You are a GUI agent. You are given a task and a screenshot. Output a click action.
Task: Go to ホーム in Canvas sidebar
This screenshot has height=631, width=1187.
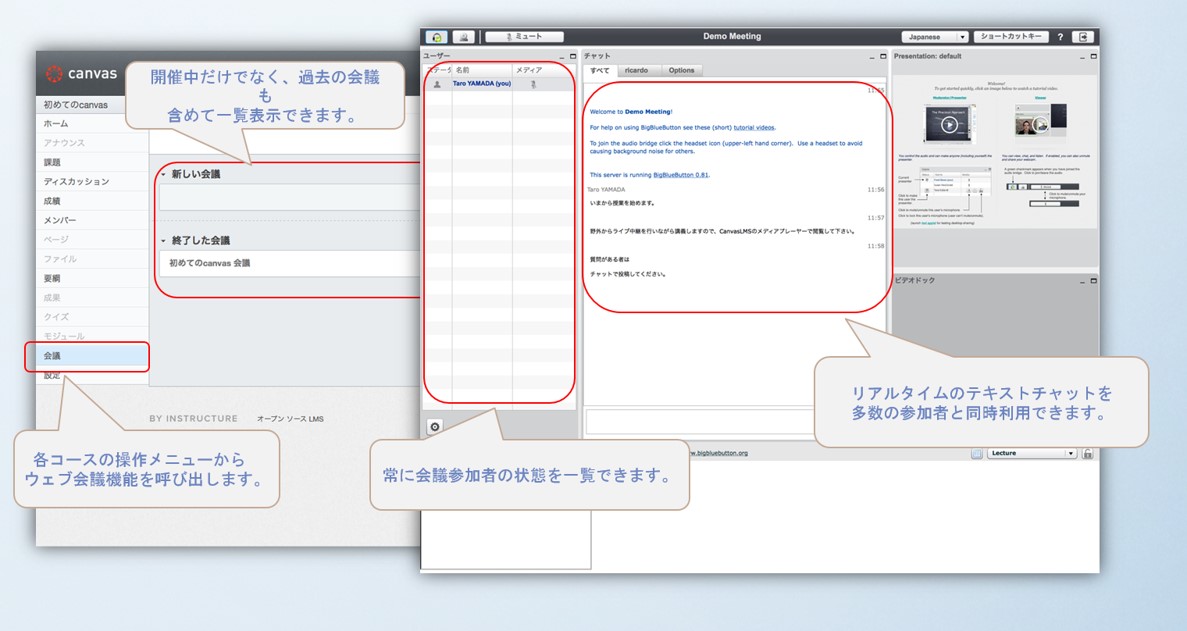(56, 123)
